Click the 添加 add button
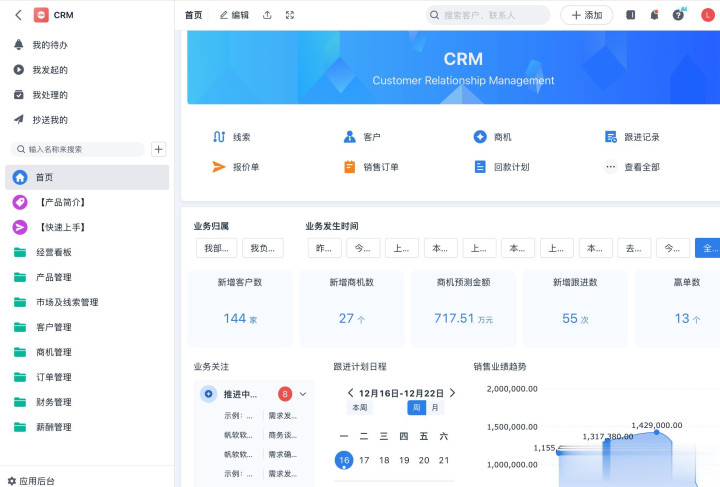The image size is (720, 487). pyautogui.click(x=586, y=15)
